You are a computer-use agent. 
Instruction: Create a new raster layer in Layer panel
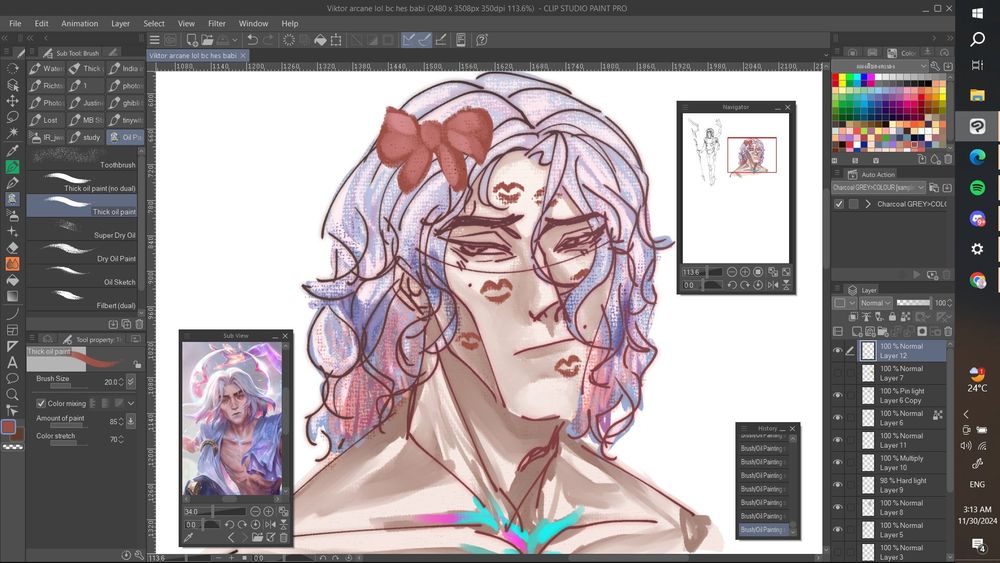pos(857,332)
